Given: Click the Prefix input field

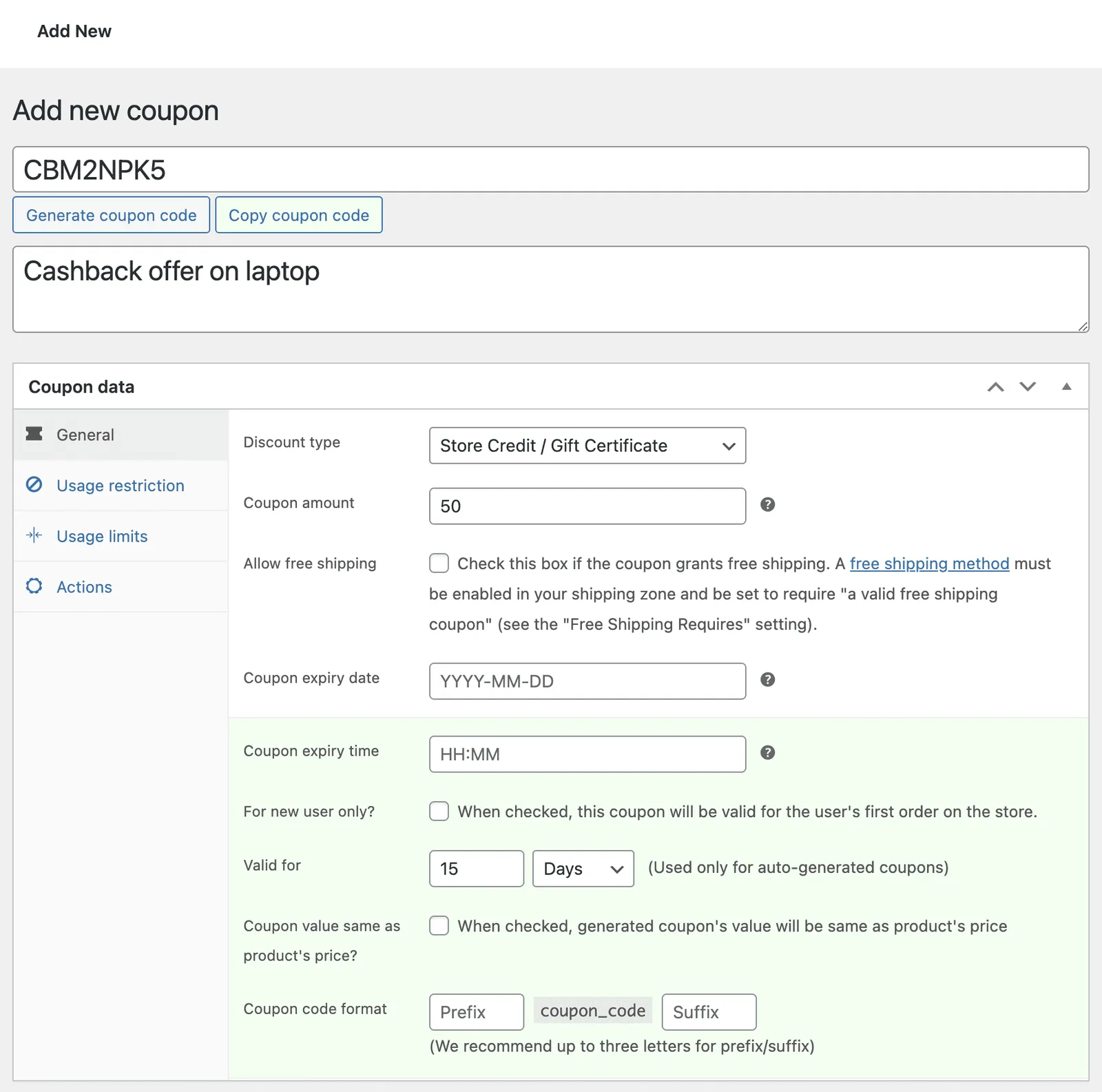Looking at the screenshot, I should 477,1012.
